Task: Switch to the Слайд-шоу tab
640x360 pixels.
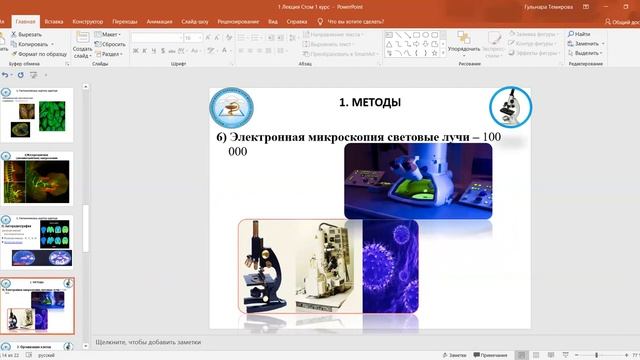Action: [195, 22]
